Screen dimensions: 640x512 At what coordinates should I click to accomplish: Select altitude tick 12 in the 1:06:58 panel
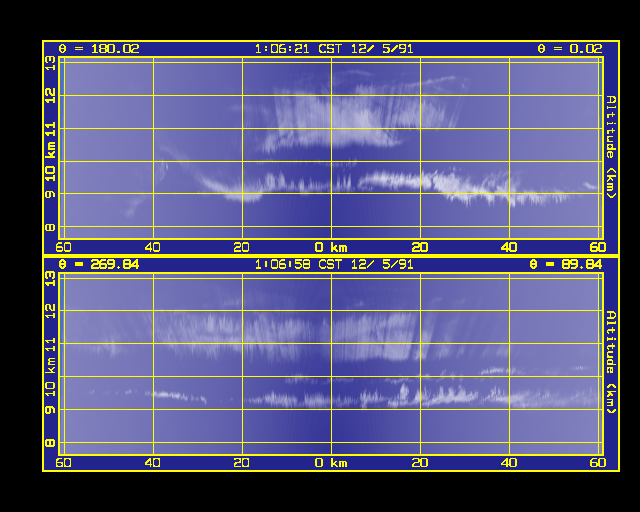(x=50, y=311)
